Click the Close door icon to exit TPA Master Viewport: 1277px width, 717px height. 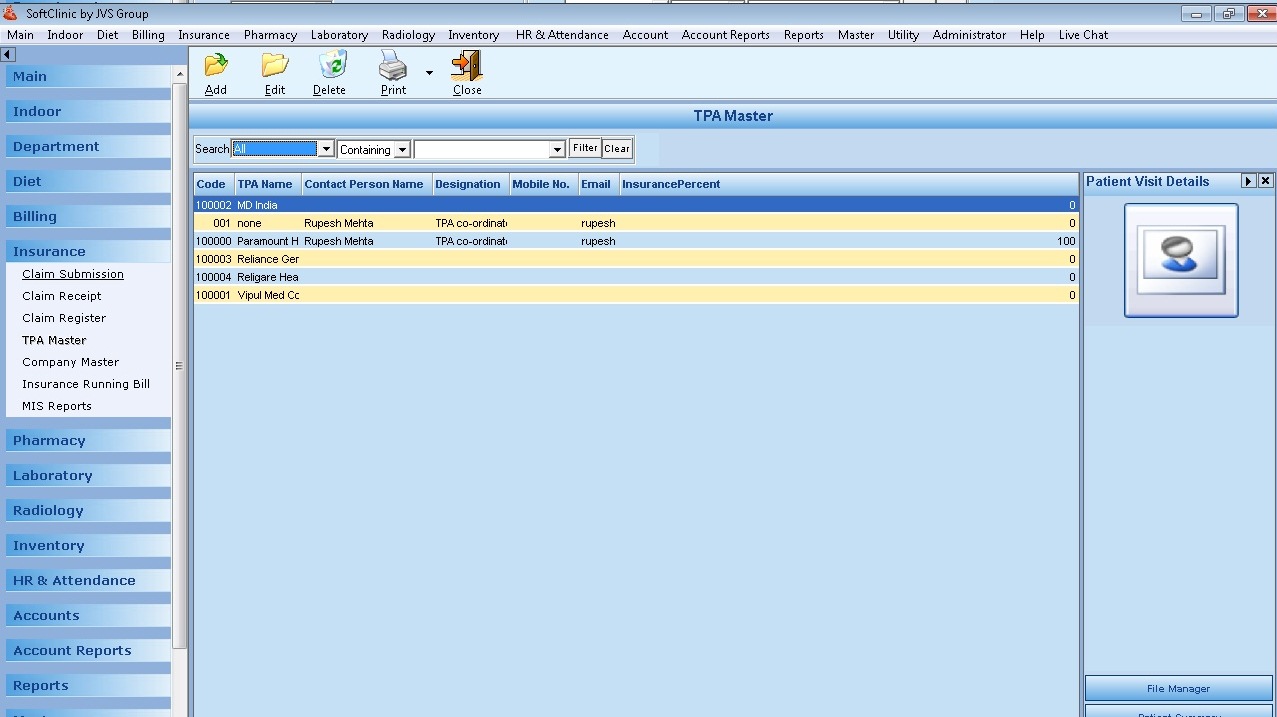click(466, 66)
